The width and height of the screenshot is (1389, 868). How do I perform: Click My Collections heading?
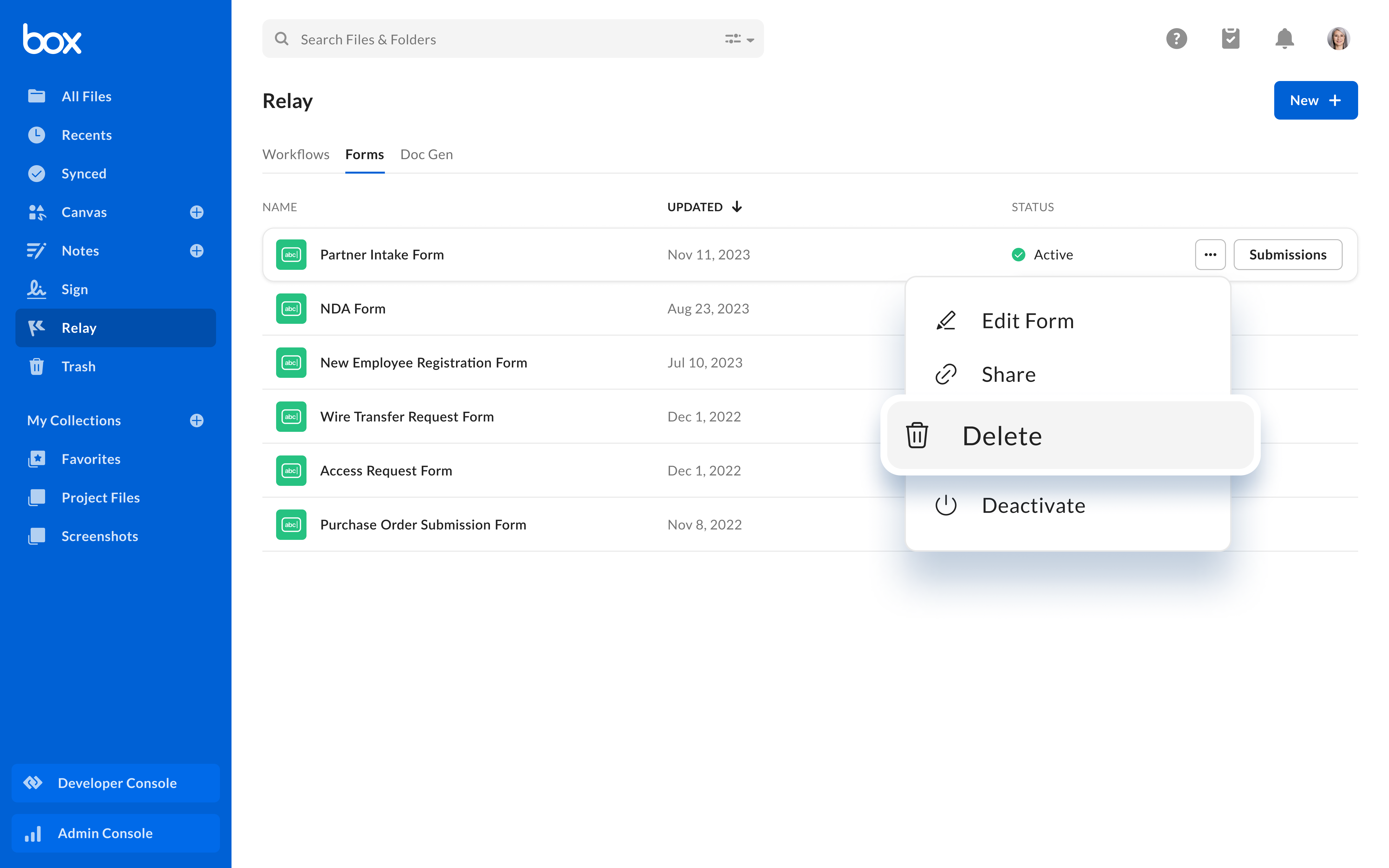(74, 420)
